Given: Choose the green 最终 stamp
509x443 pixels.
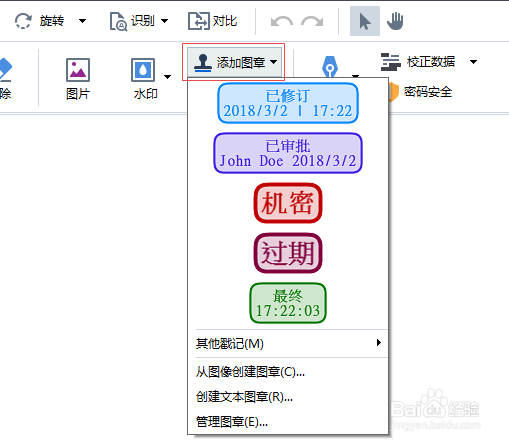Looking at the screenshot, I should pyautogui.click(x=288, y=303).
